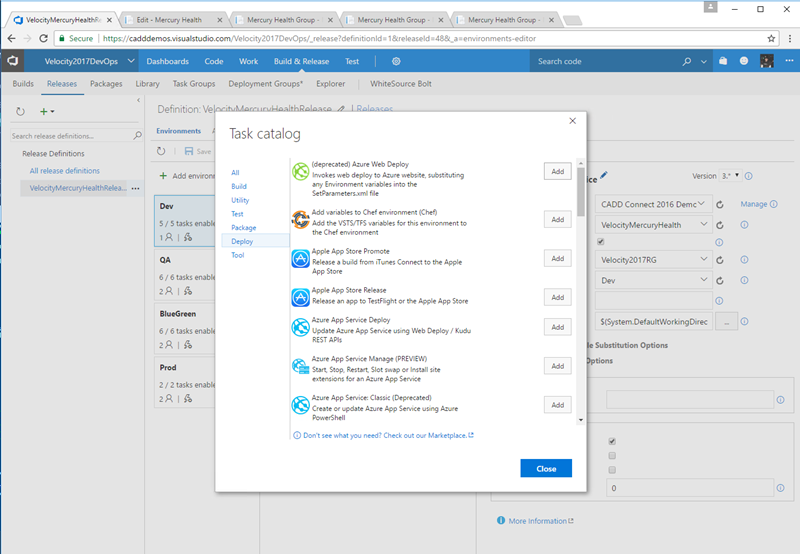This screenshot has width=800, height=554.
Task: Refresh the Dev slot list
Action: coord(719,281)
